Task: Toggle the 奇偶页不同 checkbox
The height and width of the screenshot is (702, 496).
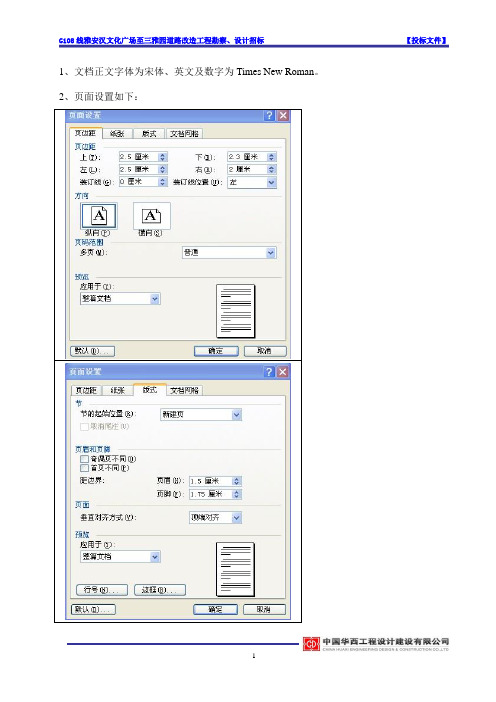Action: 84,459
